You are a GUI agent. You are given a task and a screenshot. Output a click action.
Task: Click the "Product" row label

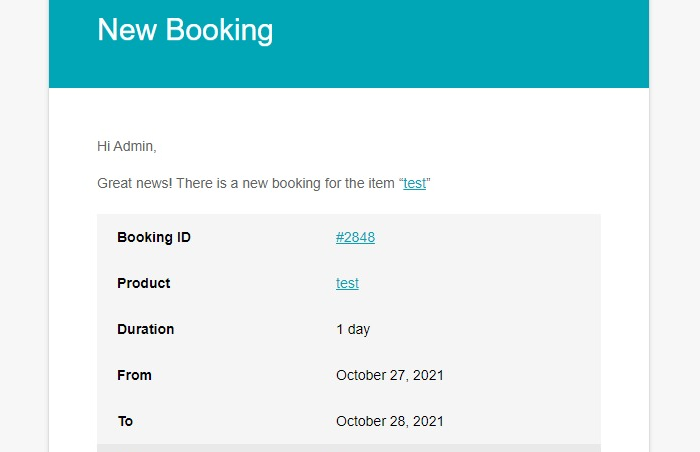tap(144, 283)
